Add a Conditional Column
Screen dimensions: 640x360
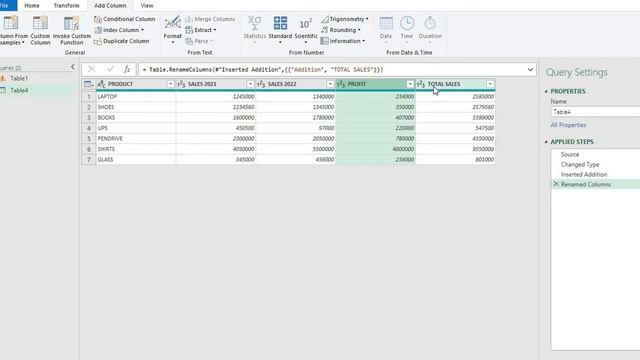coord(124,19)
